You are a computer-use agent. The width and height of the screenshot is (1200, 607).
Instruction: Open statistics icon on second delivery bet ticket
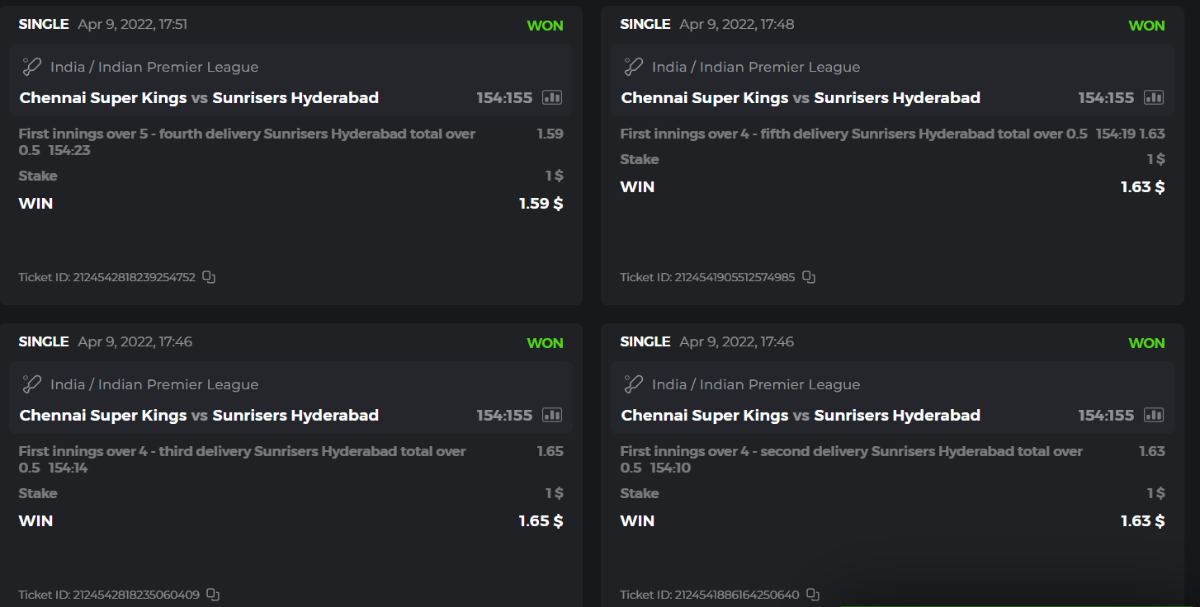pyautogui.click(x=1154, y=415)
